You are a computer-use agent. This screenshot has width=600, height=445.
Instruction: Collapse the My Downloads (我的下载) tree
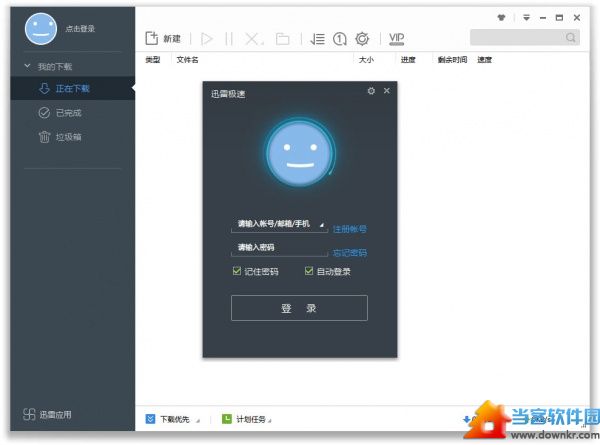[x=28, y=66]
